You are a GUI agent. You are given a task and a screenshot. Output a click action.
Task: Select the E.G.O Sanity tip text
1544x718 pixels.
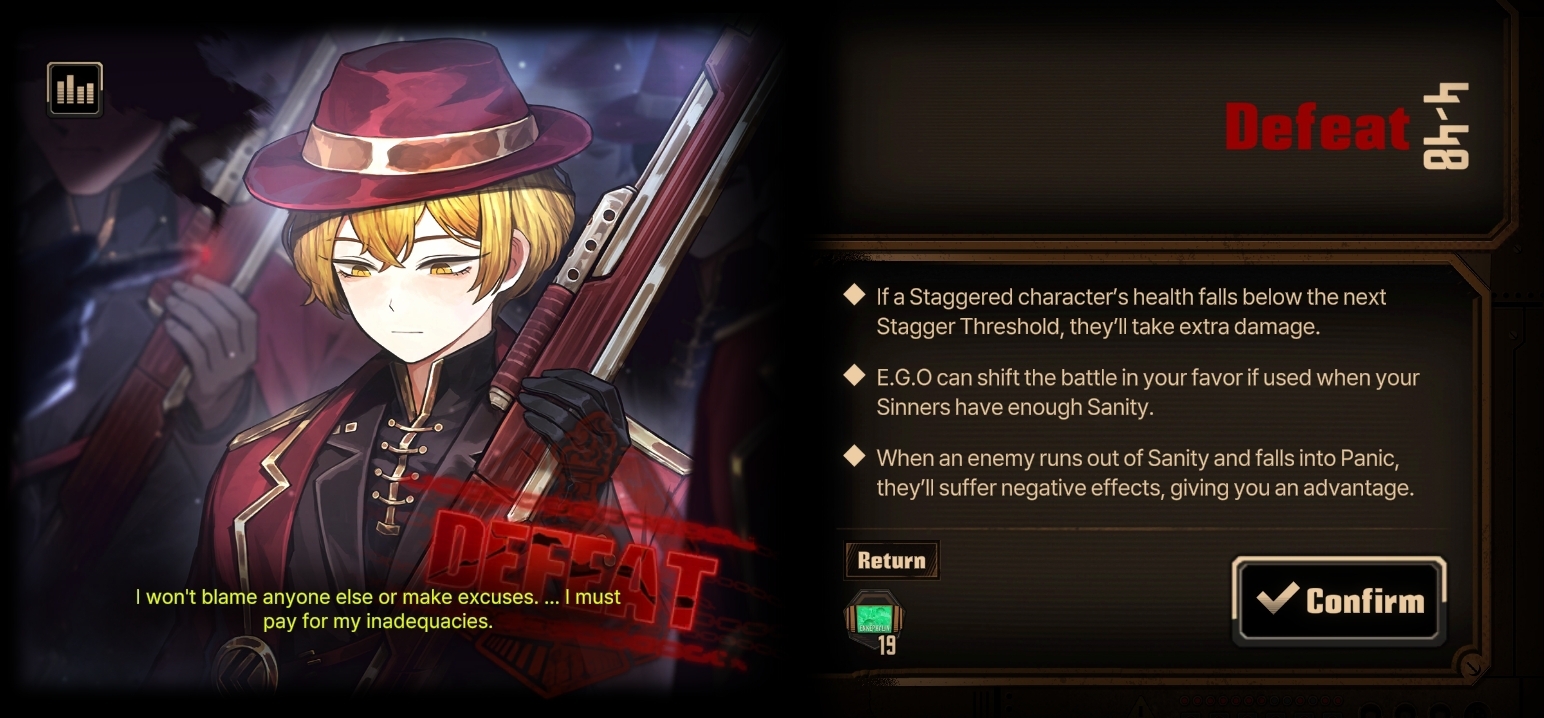tap(1147, 392)
